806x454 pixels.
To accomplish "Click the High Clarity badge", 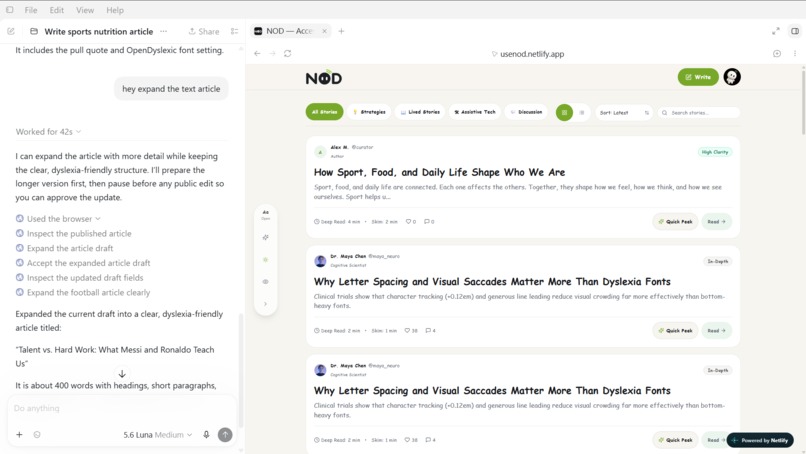I will [715, 152].
